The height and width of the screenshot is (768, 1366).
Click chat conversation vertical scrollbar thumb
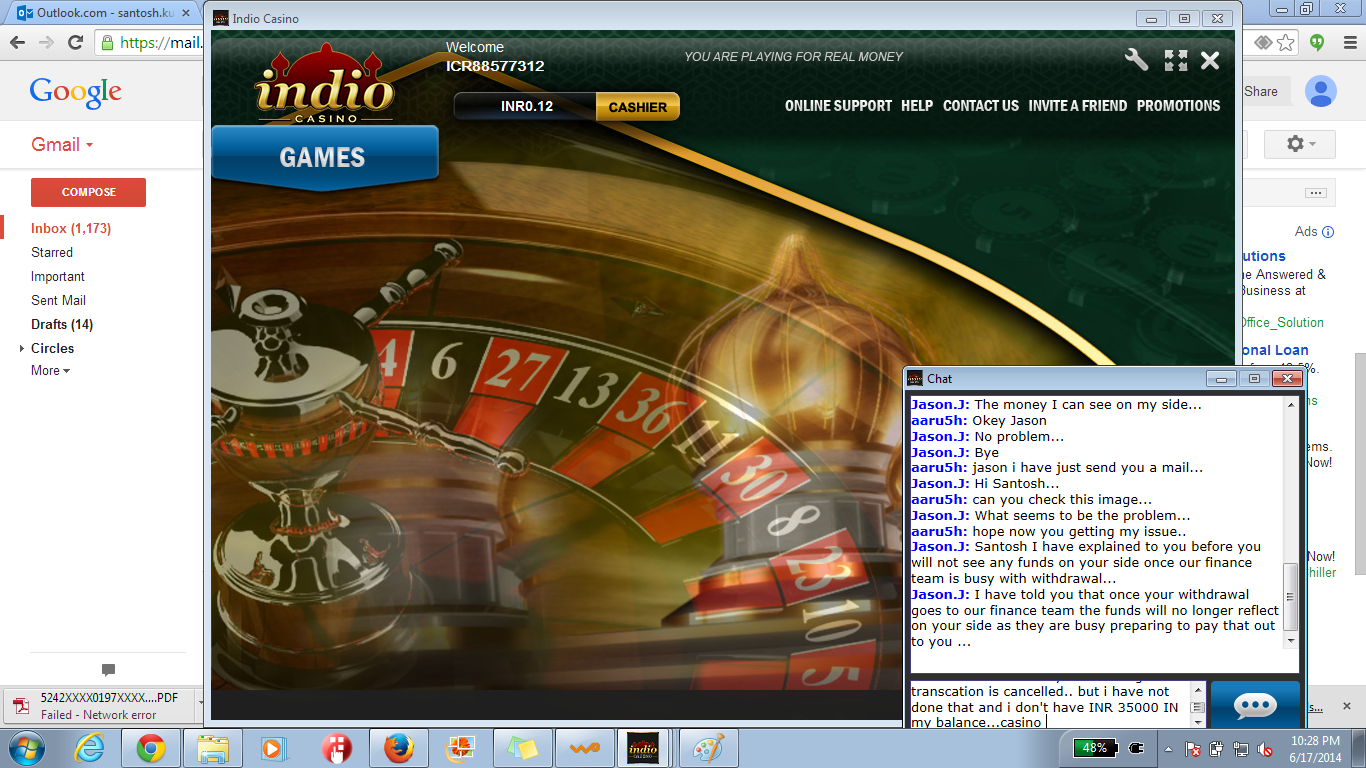point(1291,595)
